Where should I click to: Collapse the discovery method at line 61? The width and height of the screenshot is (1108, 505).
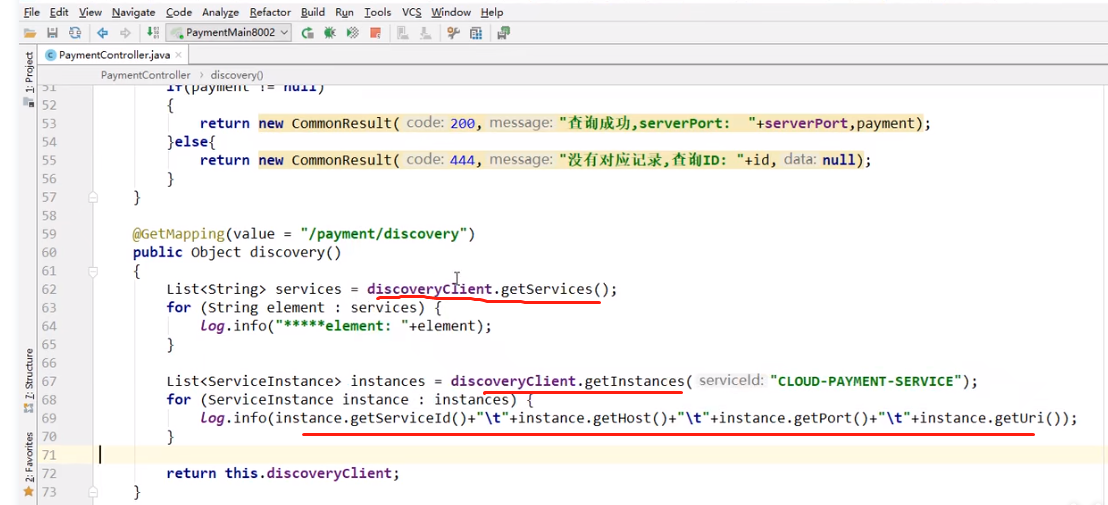coord(93,271)
